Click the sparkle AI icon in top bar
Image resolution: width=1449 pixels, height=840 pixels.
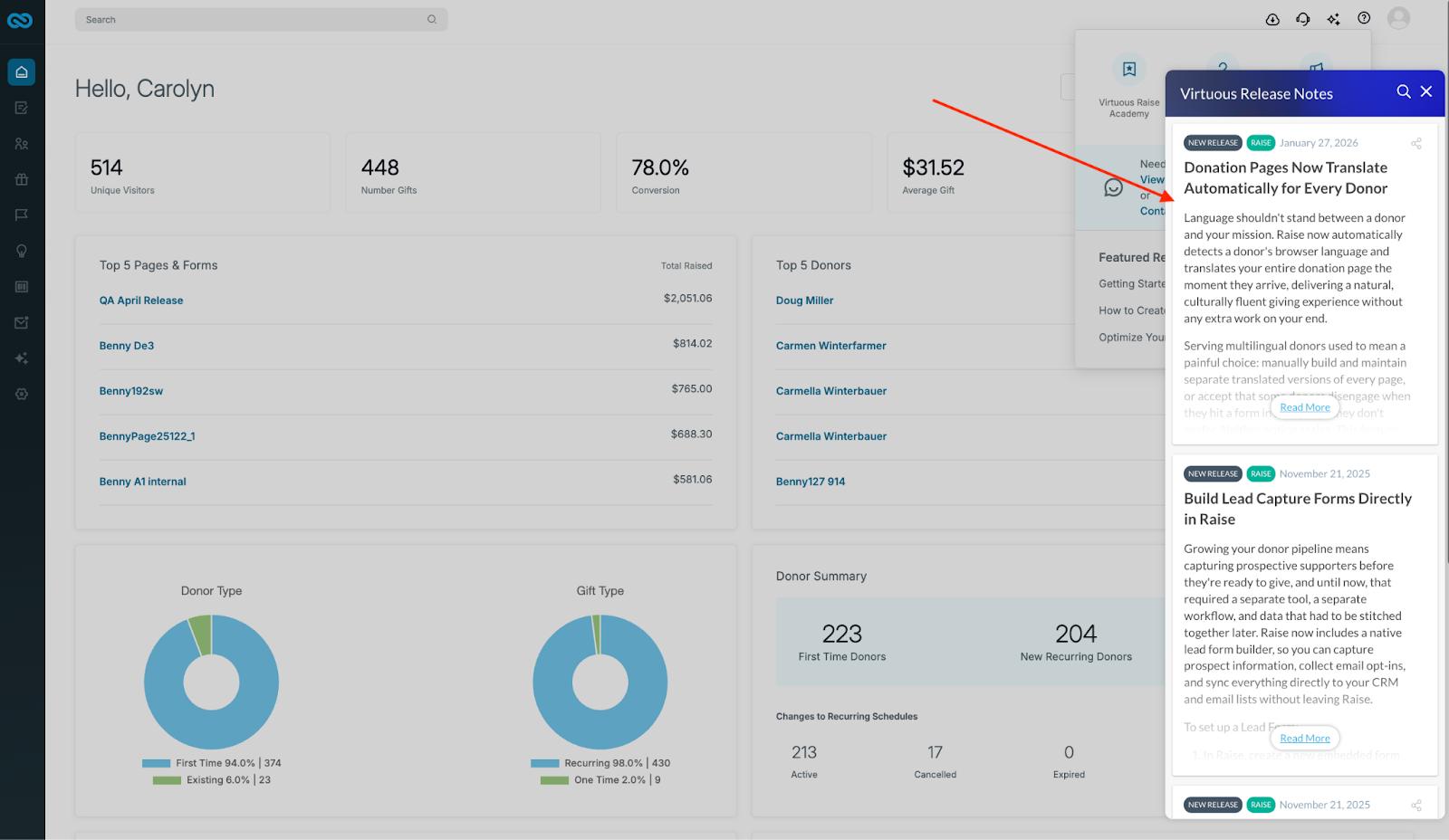point(1333,19)
